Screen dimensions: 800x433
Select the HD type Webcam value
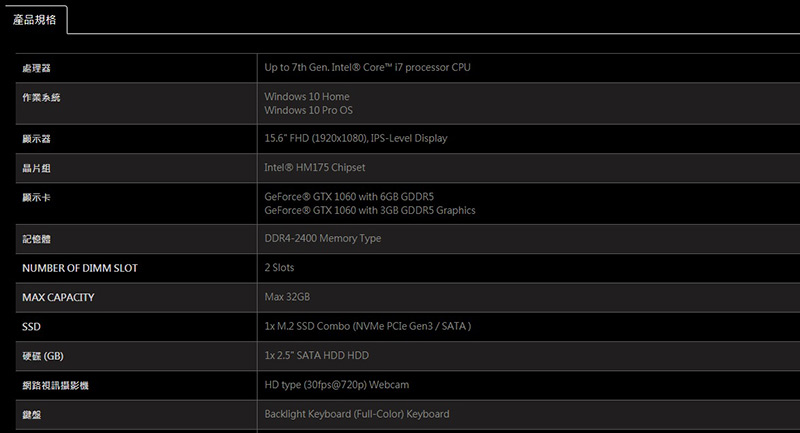pos(337,385)
